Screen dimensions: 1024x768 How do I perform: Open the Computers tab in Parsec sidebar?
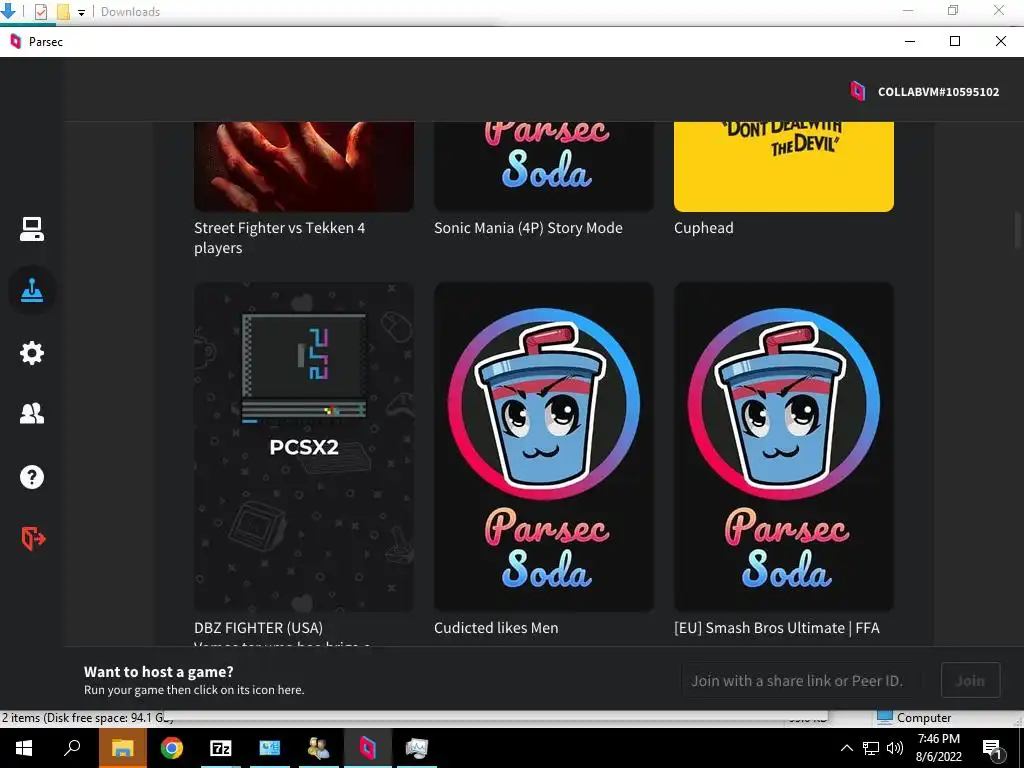[31, 229]
